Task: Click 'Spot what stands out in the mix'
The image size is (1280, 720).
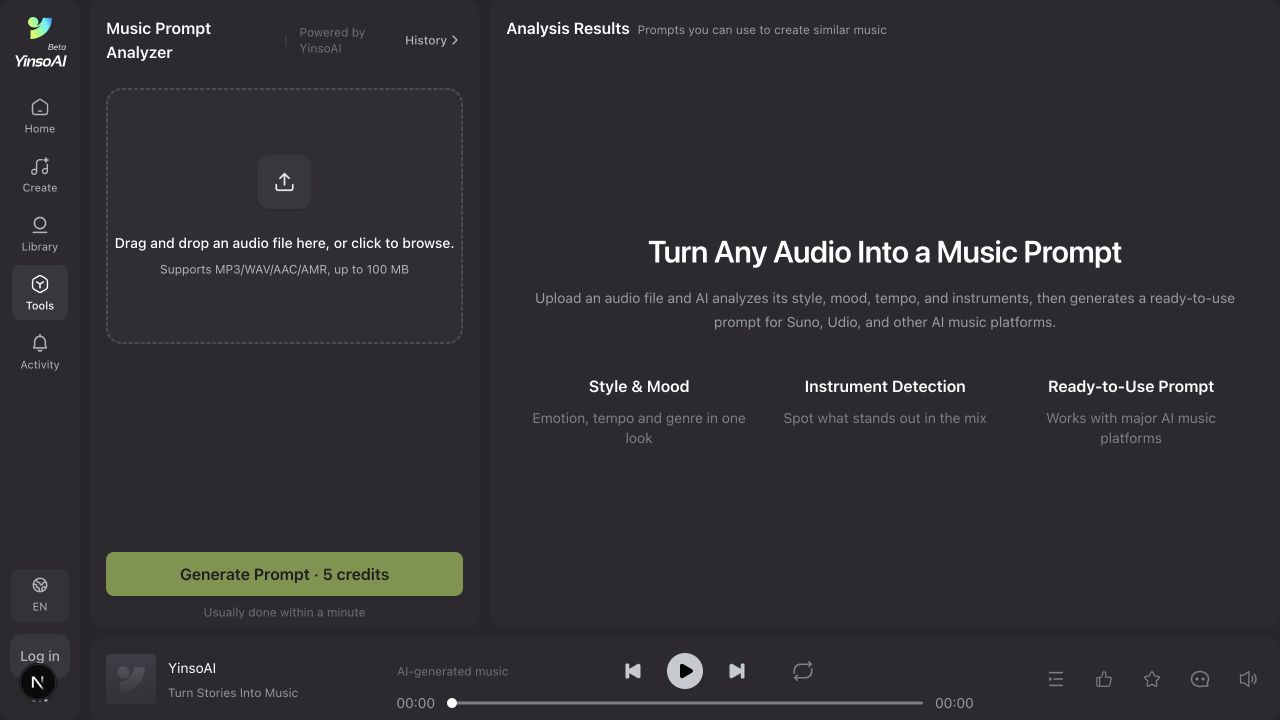Action: click(885, 418)
